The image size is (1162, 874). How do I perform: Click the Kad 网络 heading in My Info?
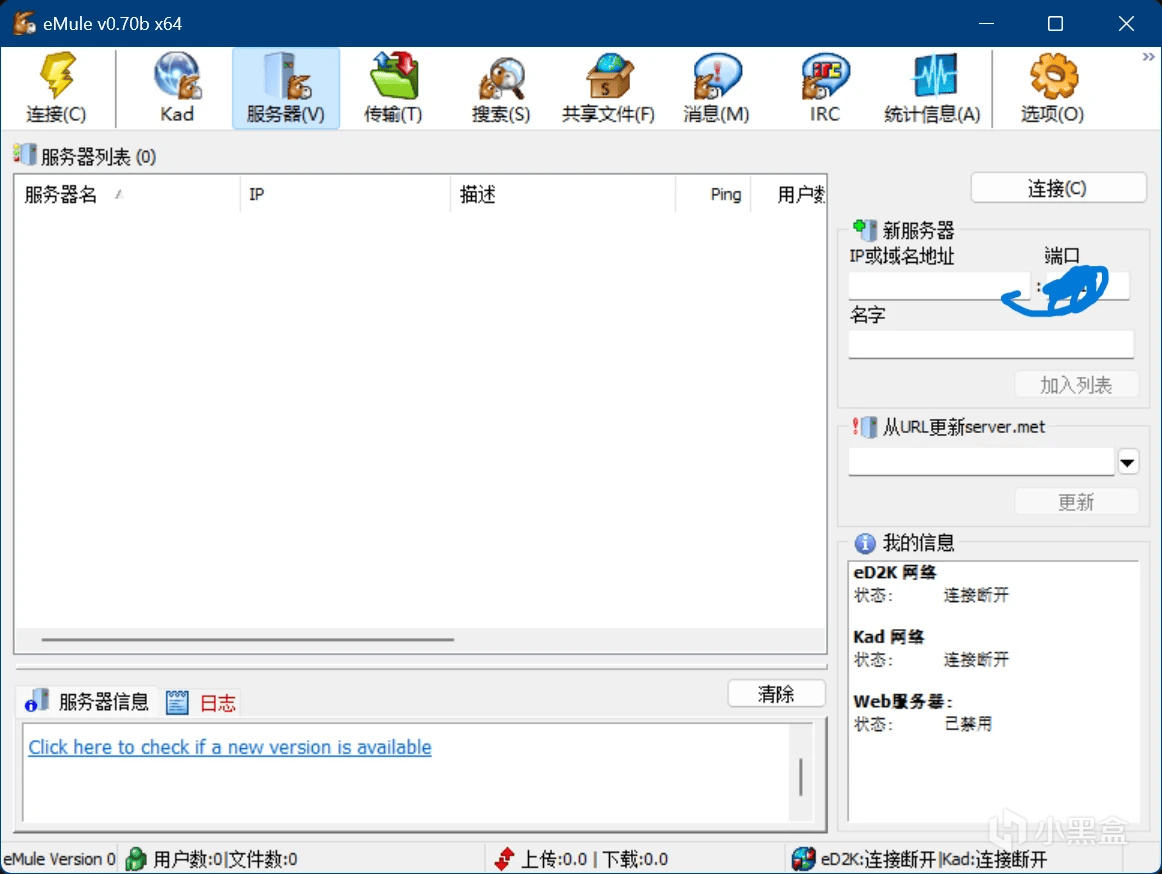point(889,637)
